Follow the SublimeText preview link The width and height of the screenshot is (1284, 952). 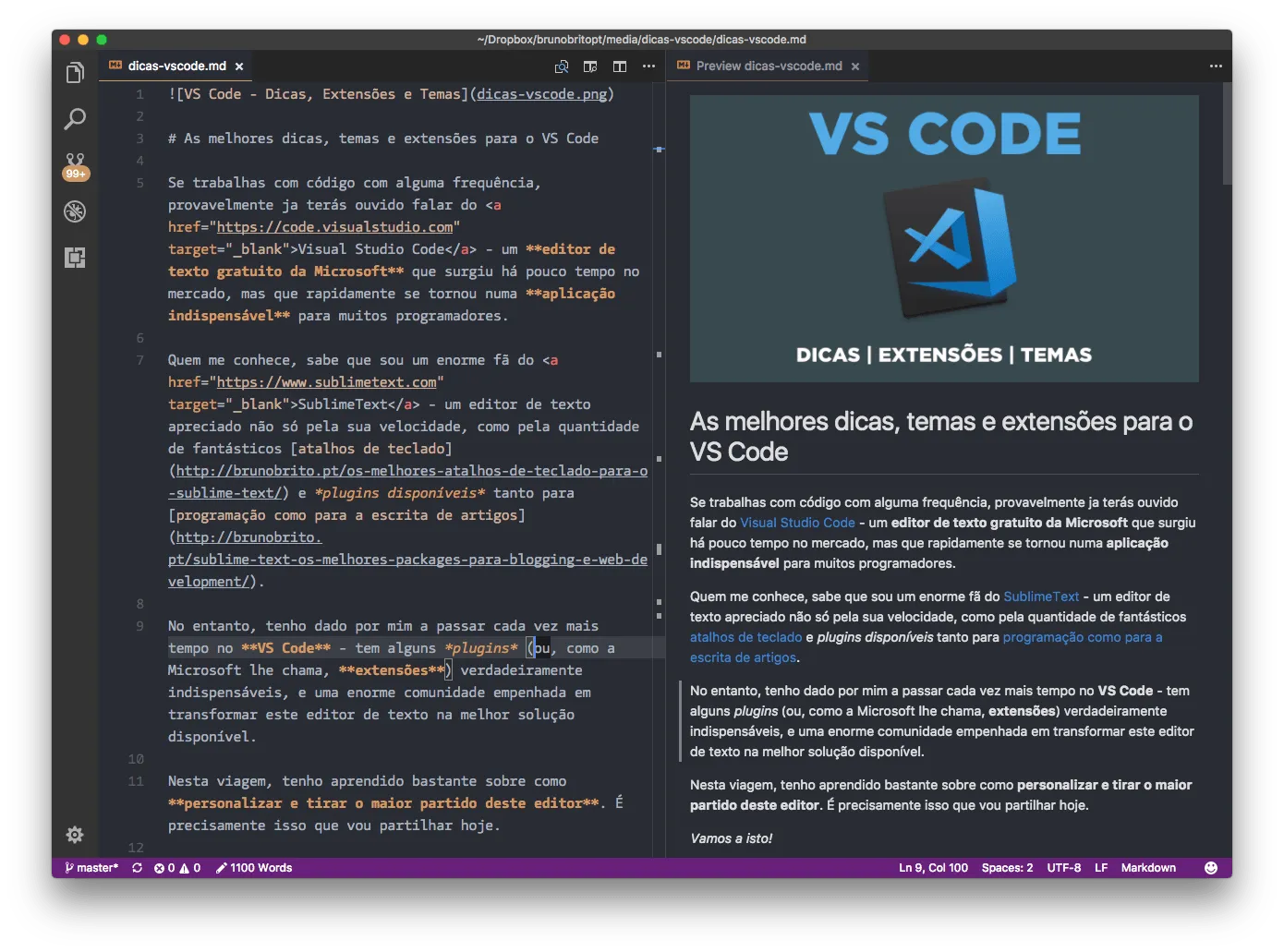pyautogui.click(x=1041, y=597)
